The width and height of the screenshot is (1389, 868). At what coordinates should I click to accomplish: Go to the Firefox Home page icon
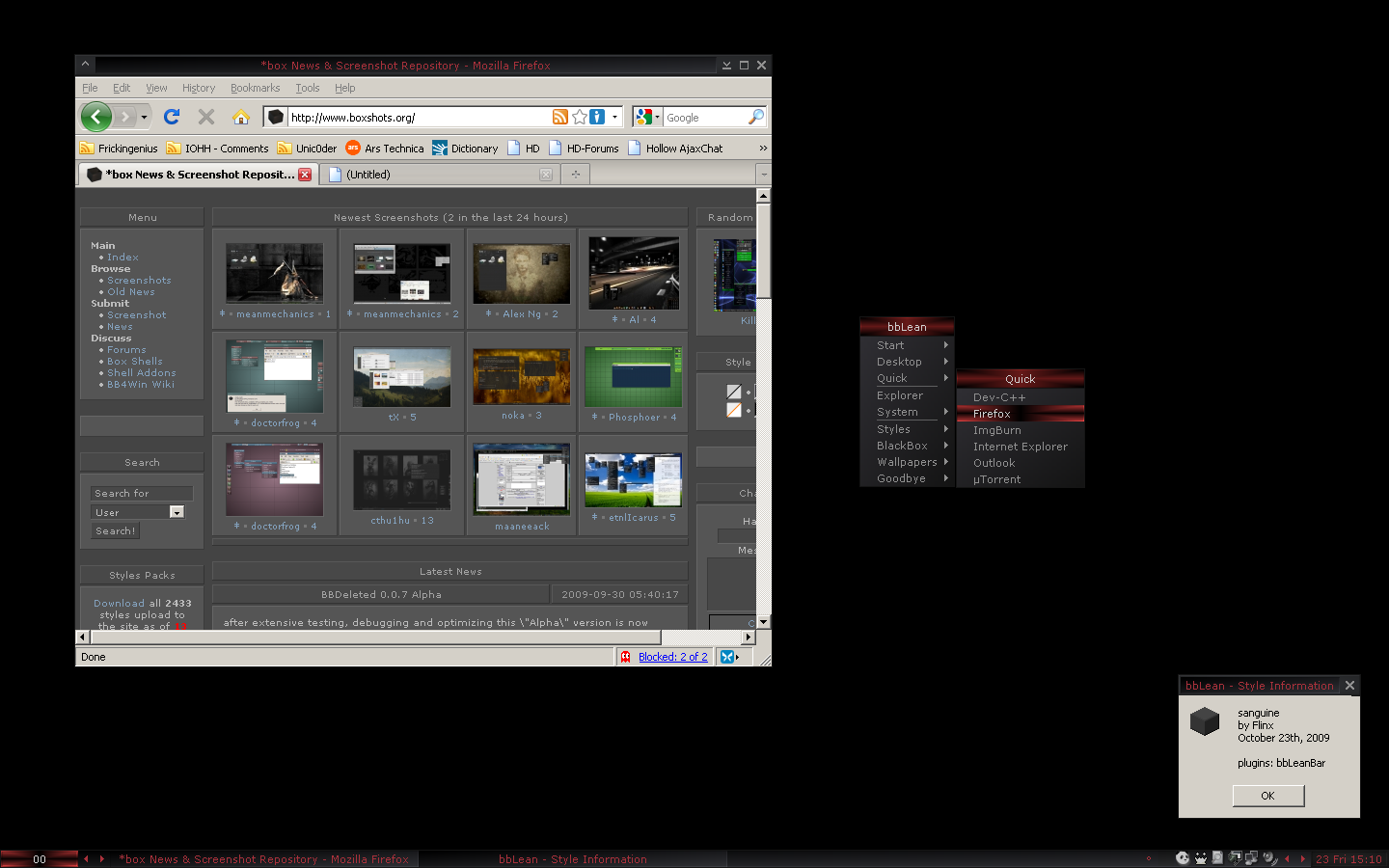click(241, 117)
